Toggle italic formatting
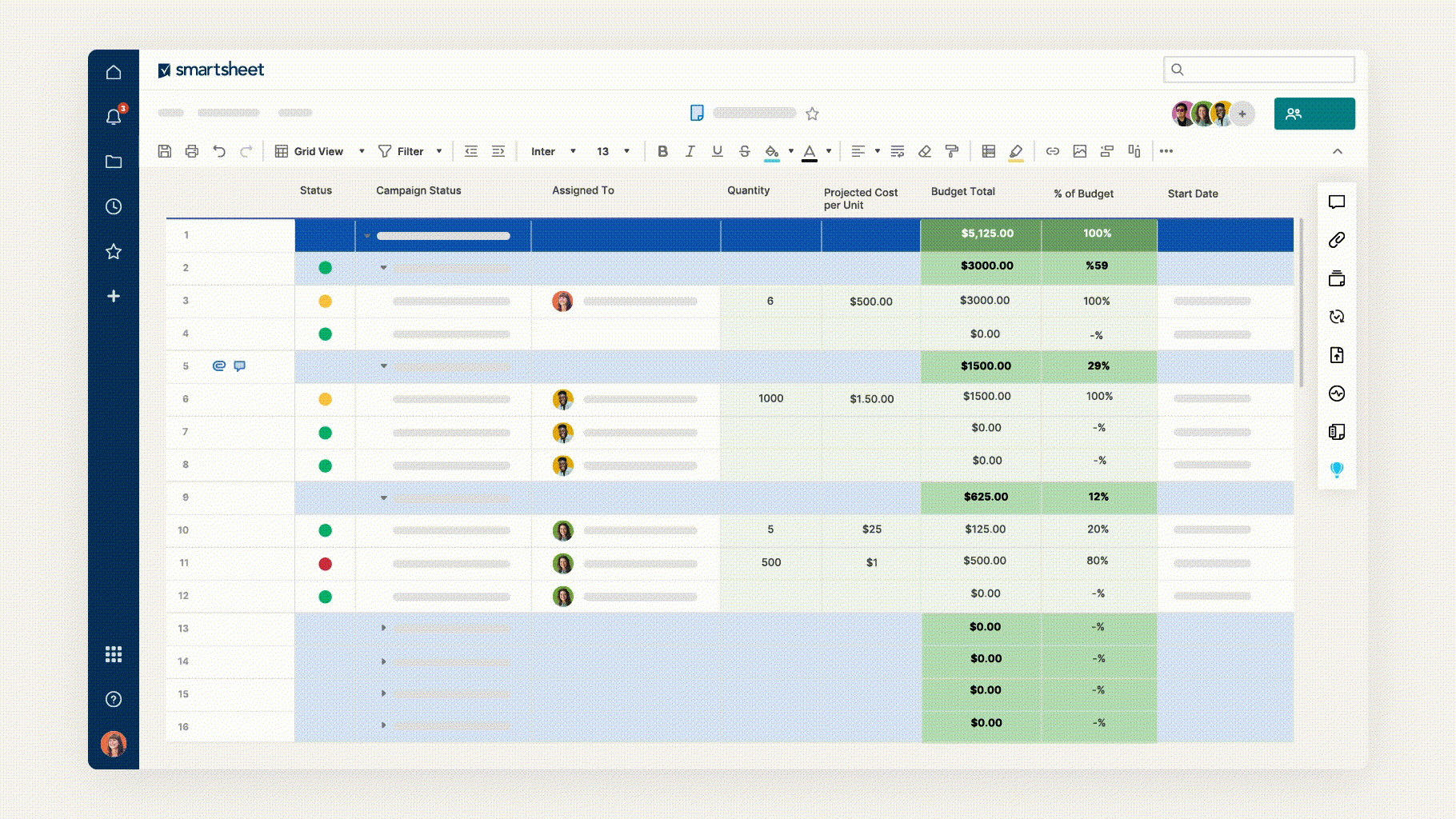The image size is (1456, 819). click(x=690, y=151)
